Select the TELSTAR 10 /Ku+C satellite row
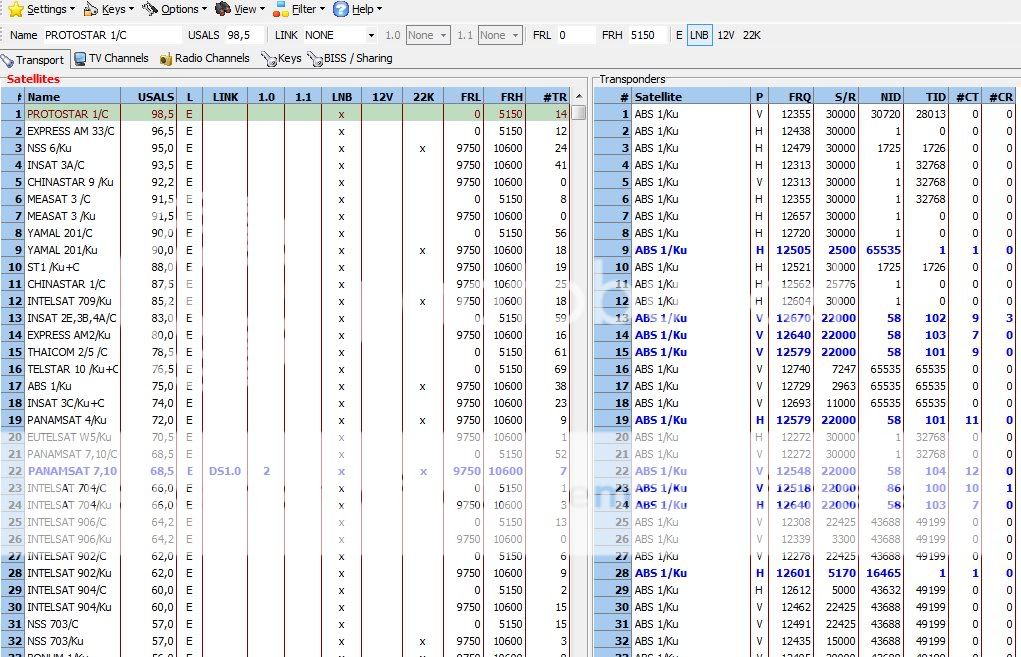This screenshot has width=1021, height=657. pos(287,369)
